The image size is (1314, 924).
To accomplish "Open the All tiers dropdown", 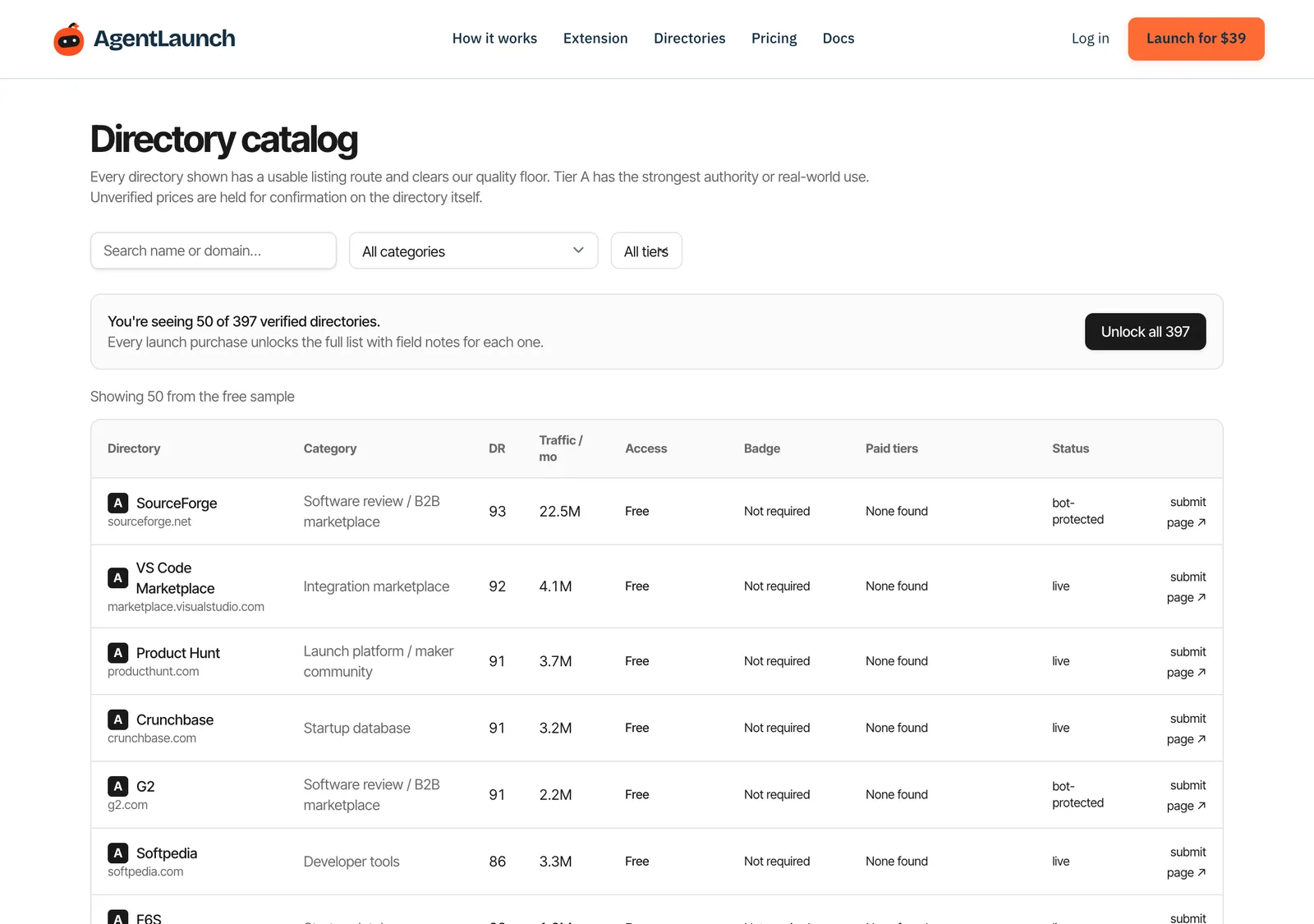I will point(646,251).
